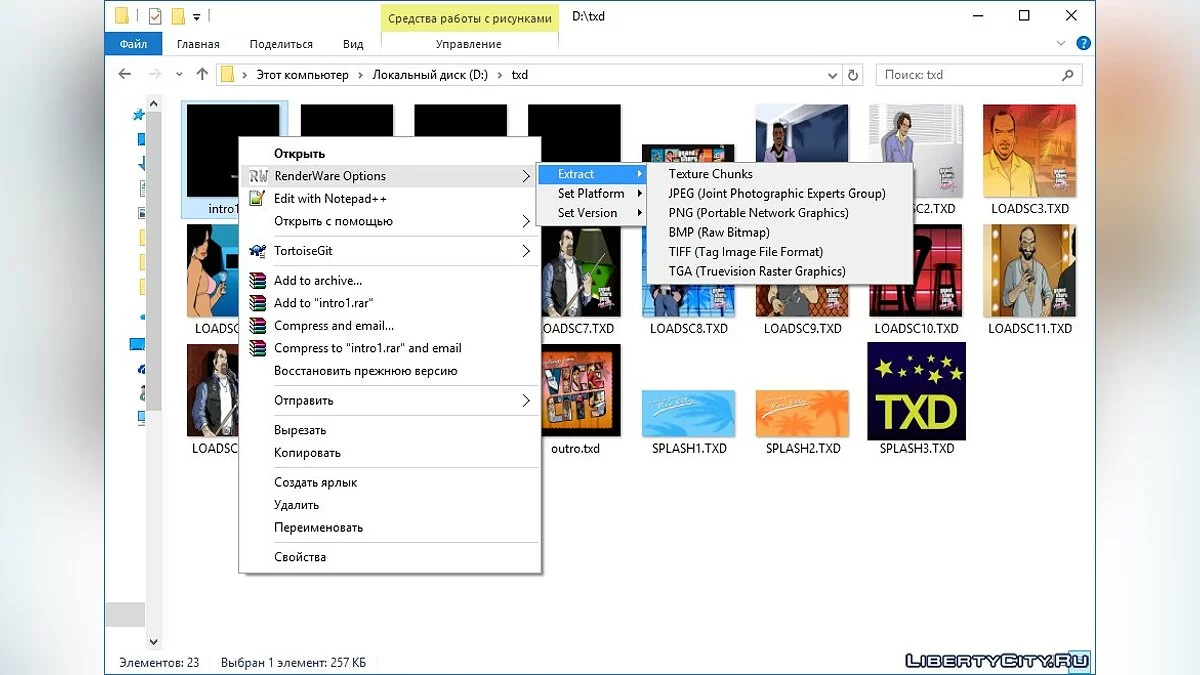Image resolution: width=1200 pixels, height=675 pixels.
Task: Click the RenderWare Options RW icon
Action: click(x=257, y=176)
